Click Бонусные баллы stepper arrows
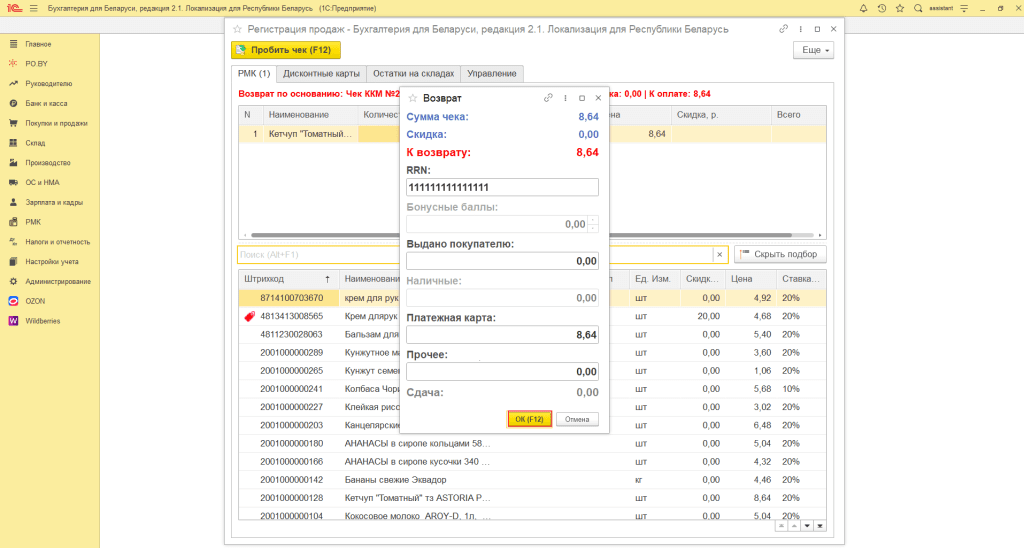 (x=592, y=224)
